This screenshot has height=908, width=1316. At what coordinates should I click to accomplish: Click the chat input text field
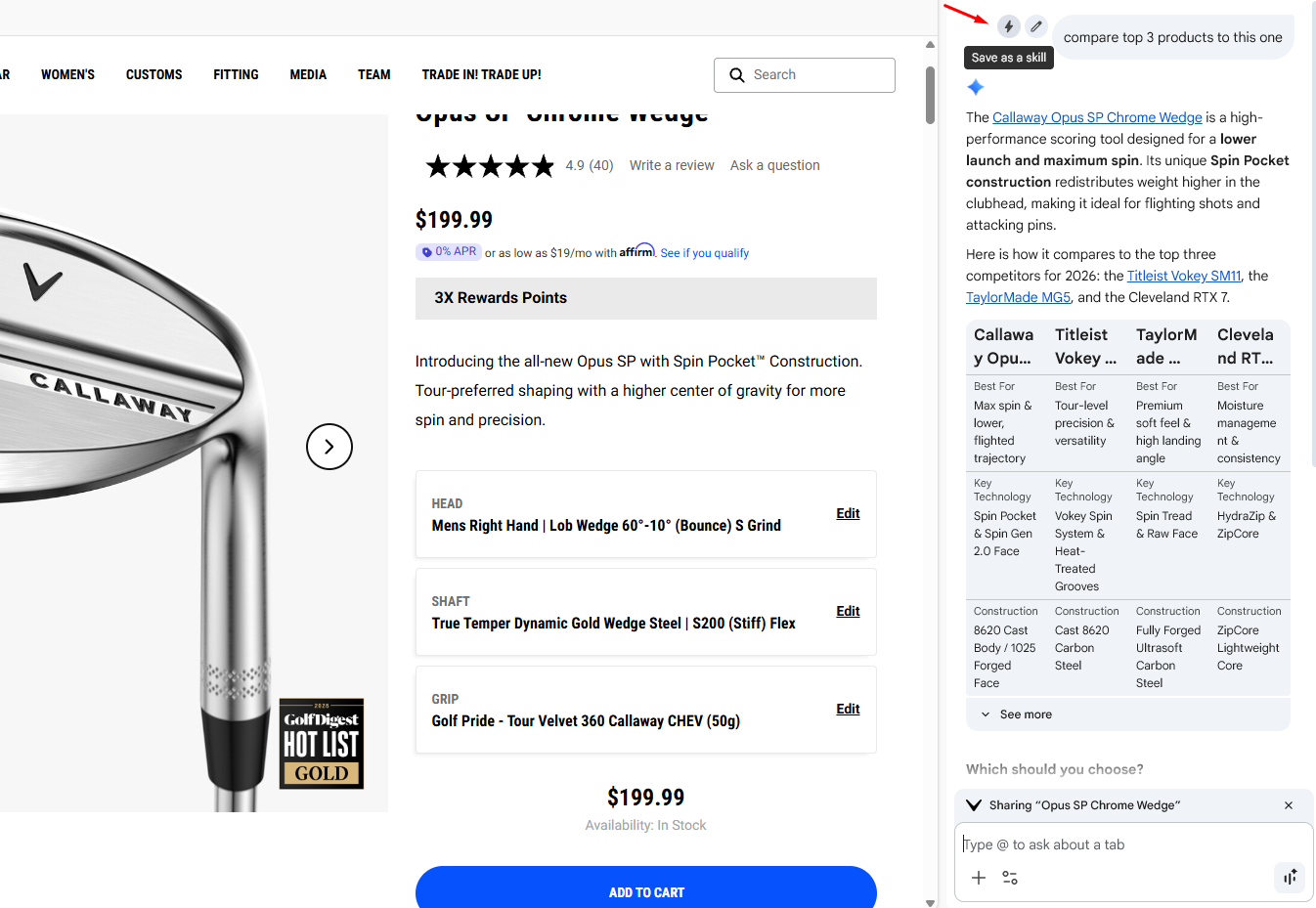click(1115, 844)
